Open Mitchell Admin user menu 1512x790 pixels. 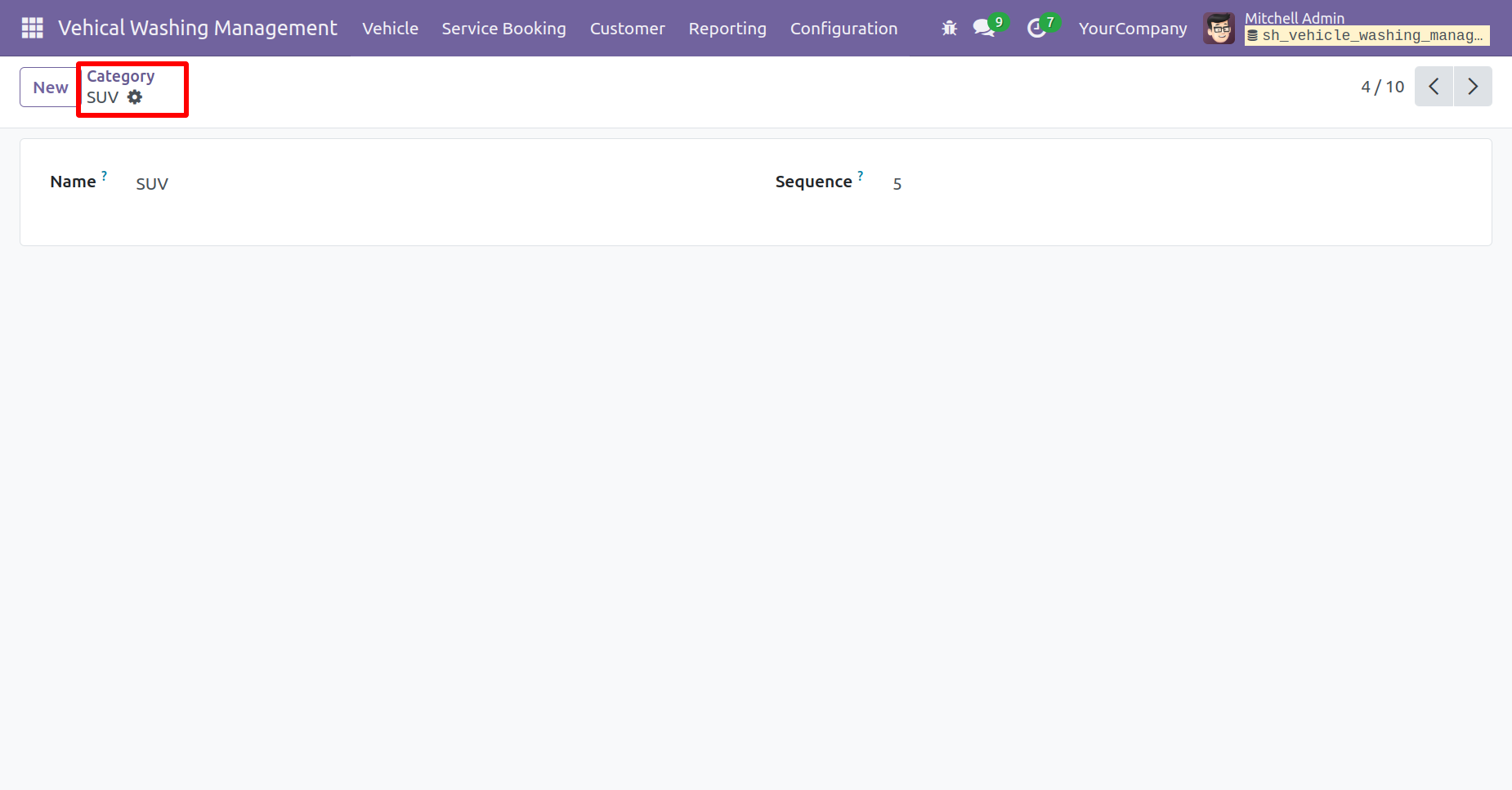[x=1345, y=28]
